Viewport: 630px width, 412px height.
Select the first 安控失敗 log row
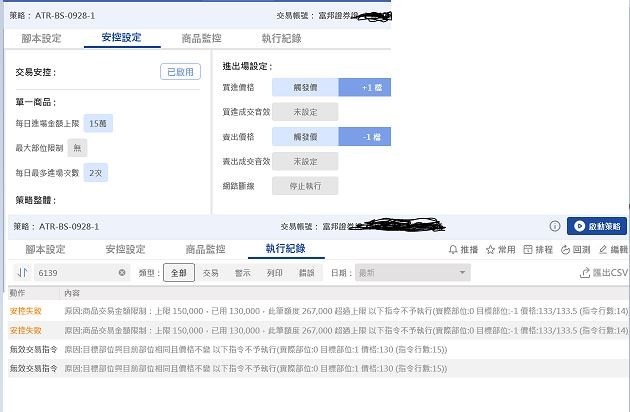point(318,311)
